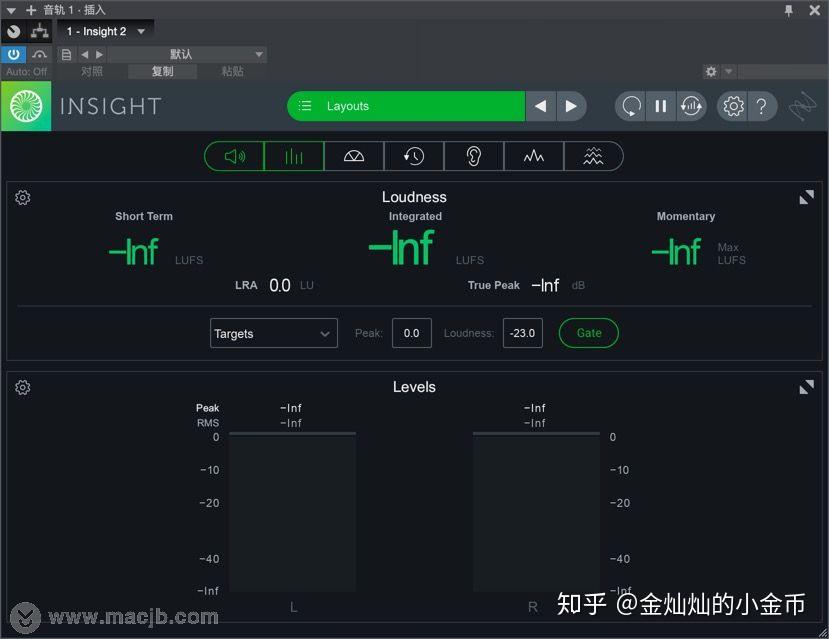Click the Help question mark
This screenshot has height=639, width=829.
coord(762,106)
